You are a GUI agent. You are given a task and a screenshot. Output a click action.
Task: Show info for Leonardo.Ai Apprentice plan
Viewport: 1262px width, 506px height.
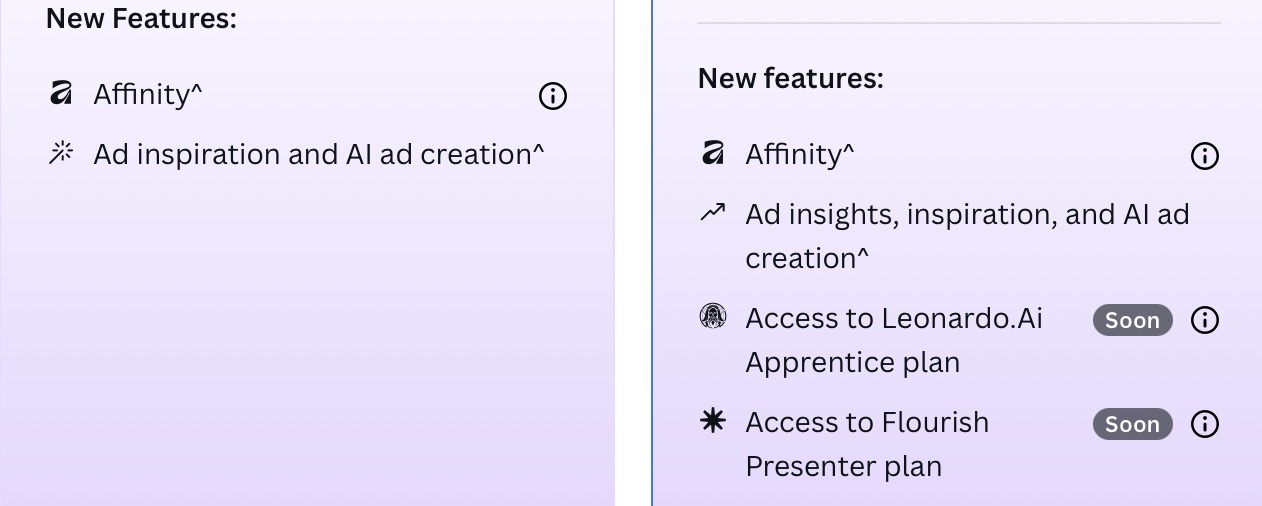coord(1205,320)
